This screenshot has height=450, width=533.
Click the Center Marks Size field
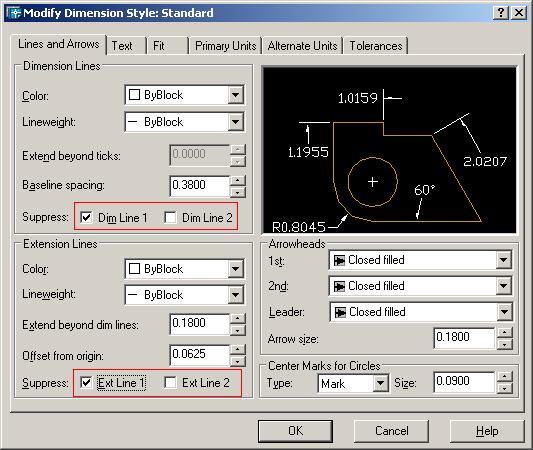(x=464, y=382)
